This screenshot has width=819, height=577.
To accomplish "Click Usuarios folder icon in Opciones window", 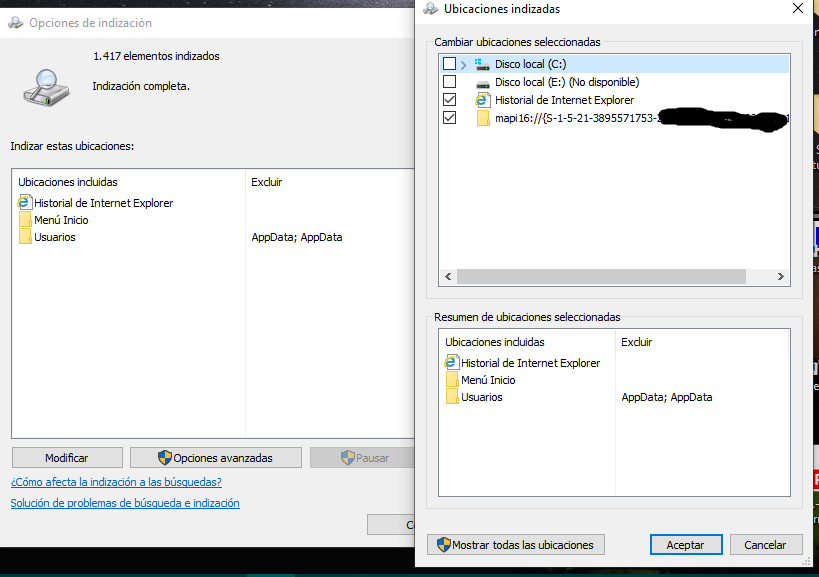I will click(25, 237).
